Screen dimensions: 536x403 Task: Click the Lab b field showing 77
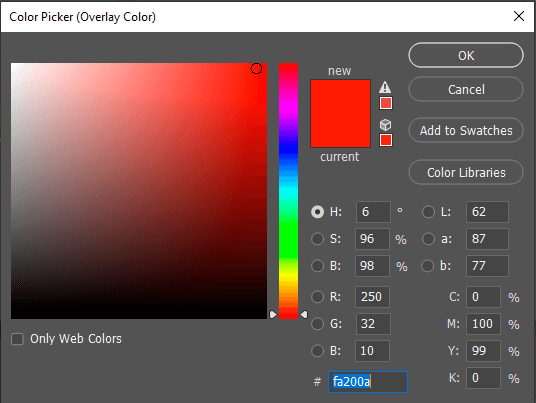point(487,266)
